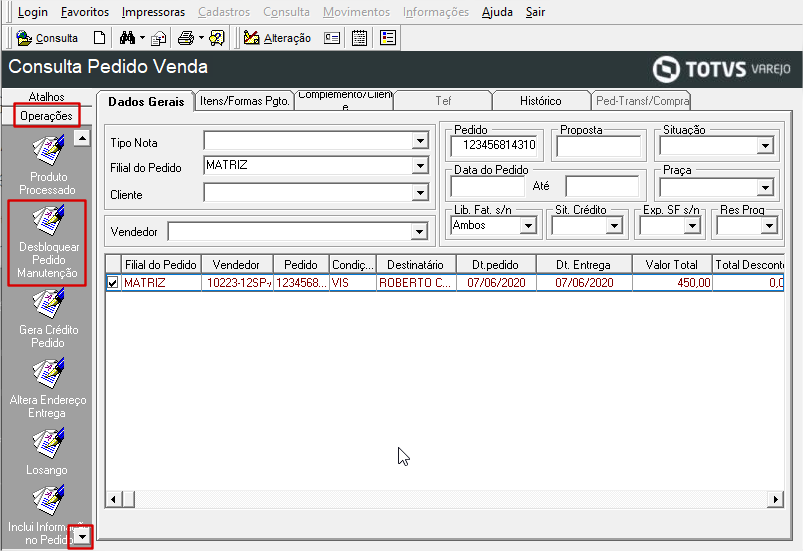This screenshot has height=551, width=803.
Task: Click the Sair menu item
Action: point(535,12)
